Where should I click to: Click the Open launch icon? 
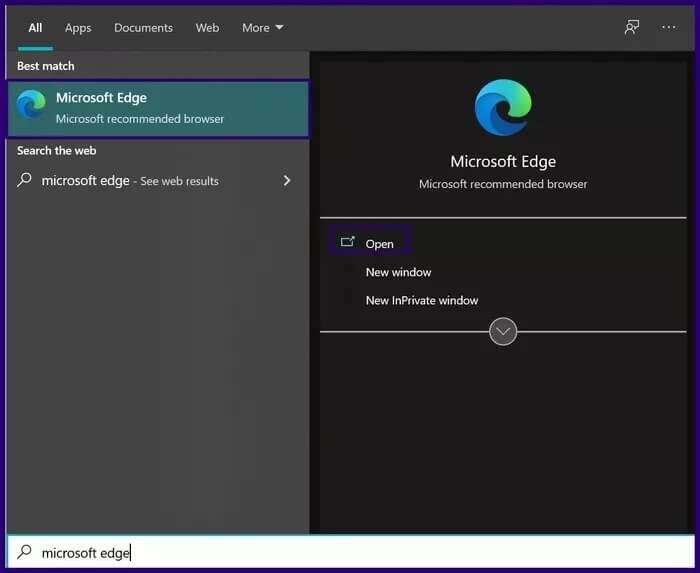[x=347, y=242]
